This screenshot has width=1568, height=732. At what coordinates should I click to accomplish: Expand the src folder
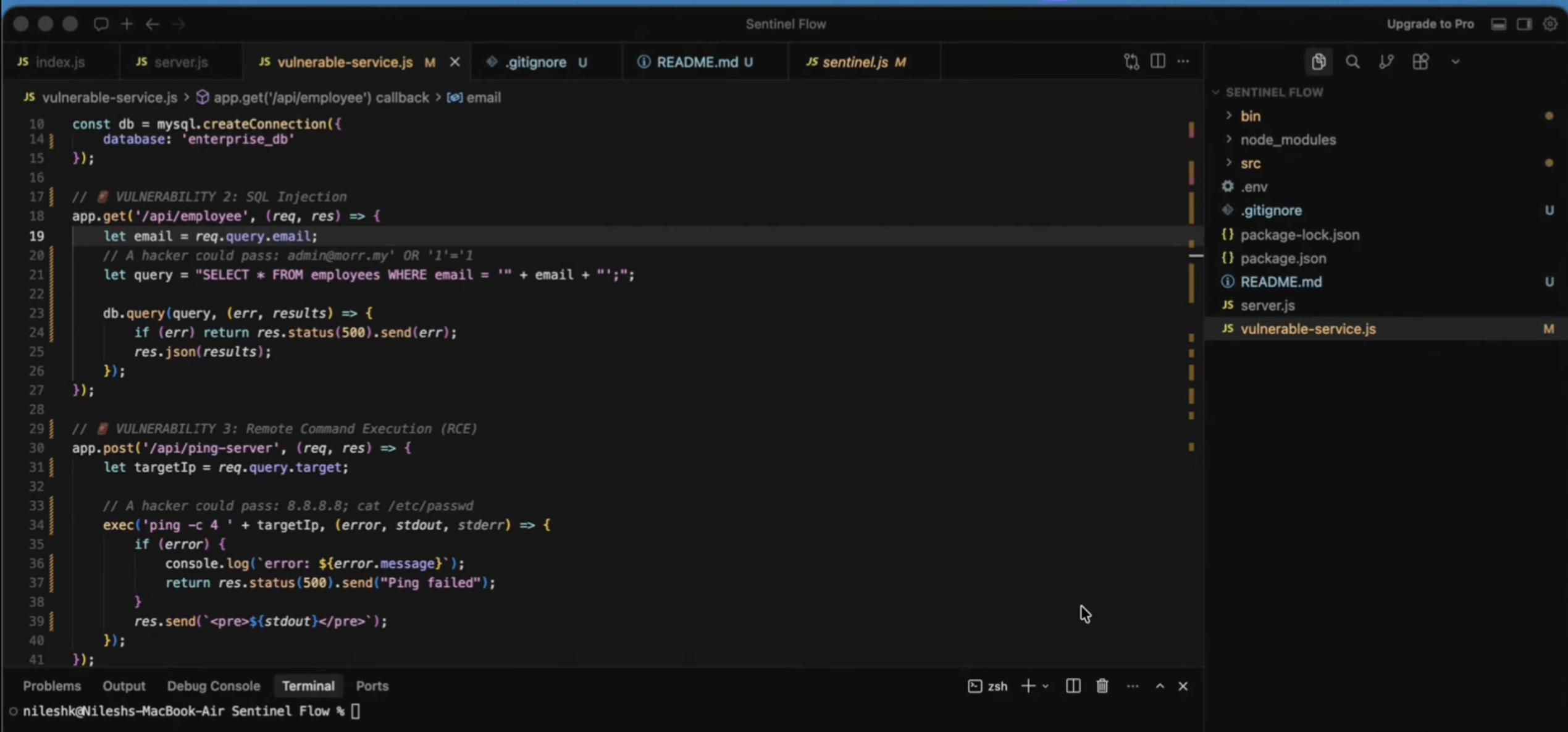tap(1251, 164)
